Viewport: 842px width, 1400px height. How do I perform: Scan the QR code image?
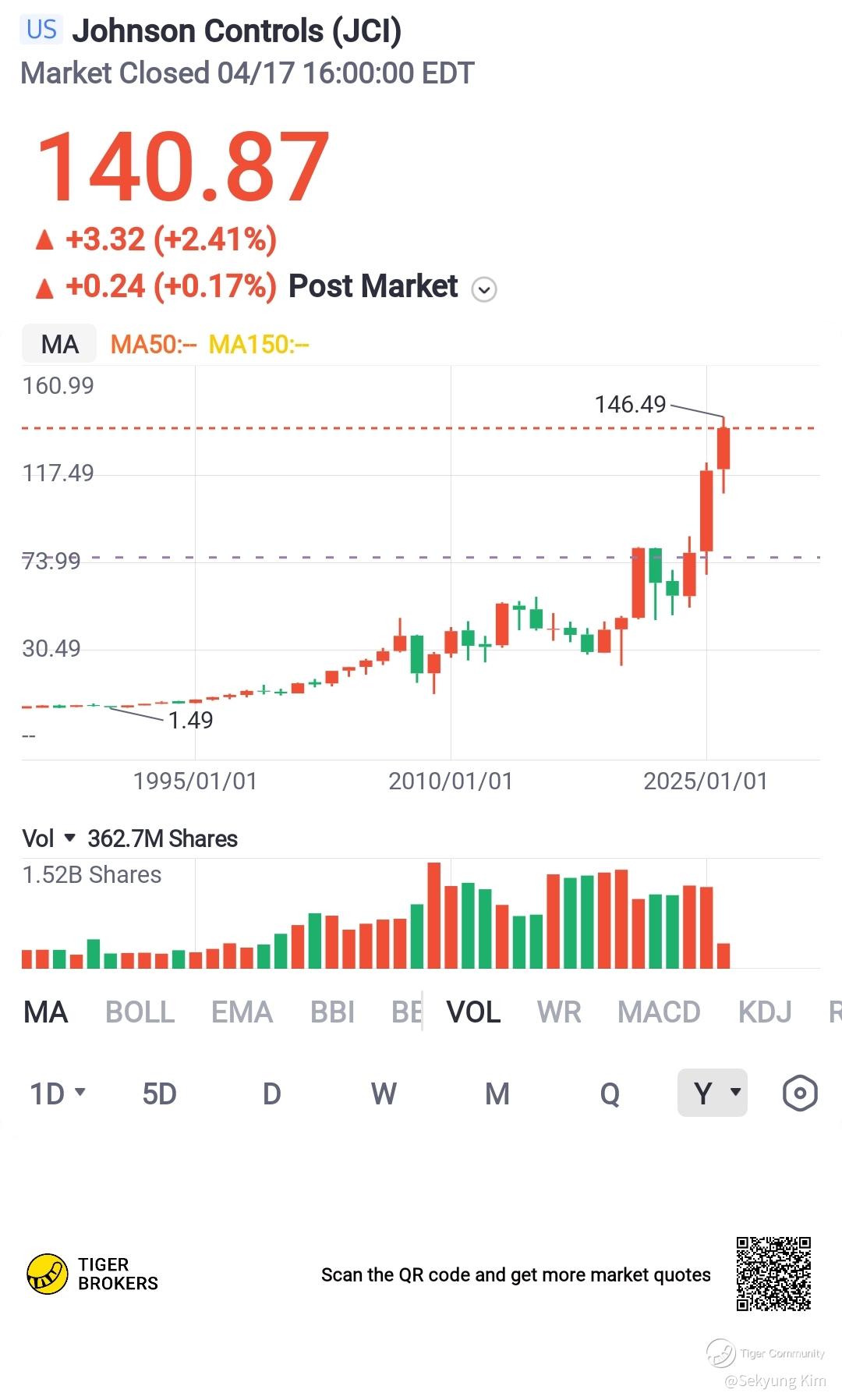point(773,1274)
